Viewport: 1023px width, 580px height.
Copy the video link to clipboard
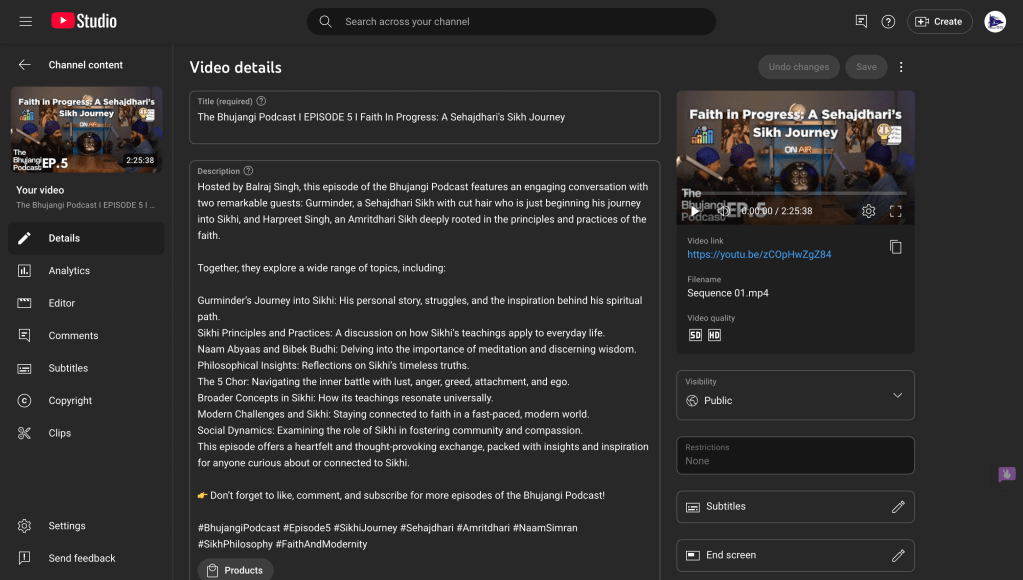point(895,247)
